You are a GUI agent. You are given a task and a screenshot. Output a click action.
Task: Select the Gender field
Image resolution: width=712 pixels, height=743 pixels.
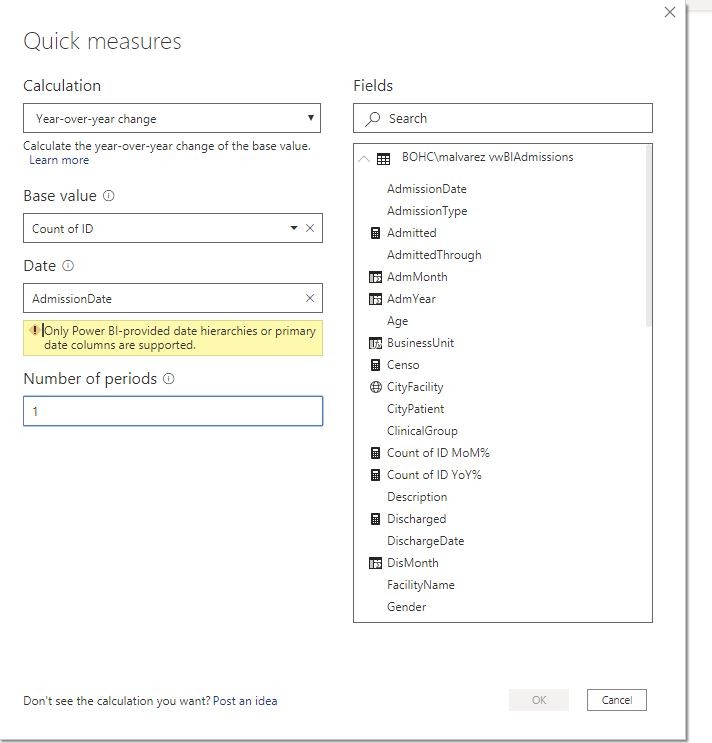click(x=406, y=607)
